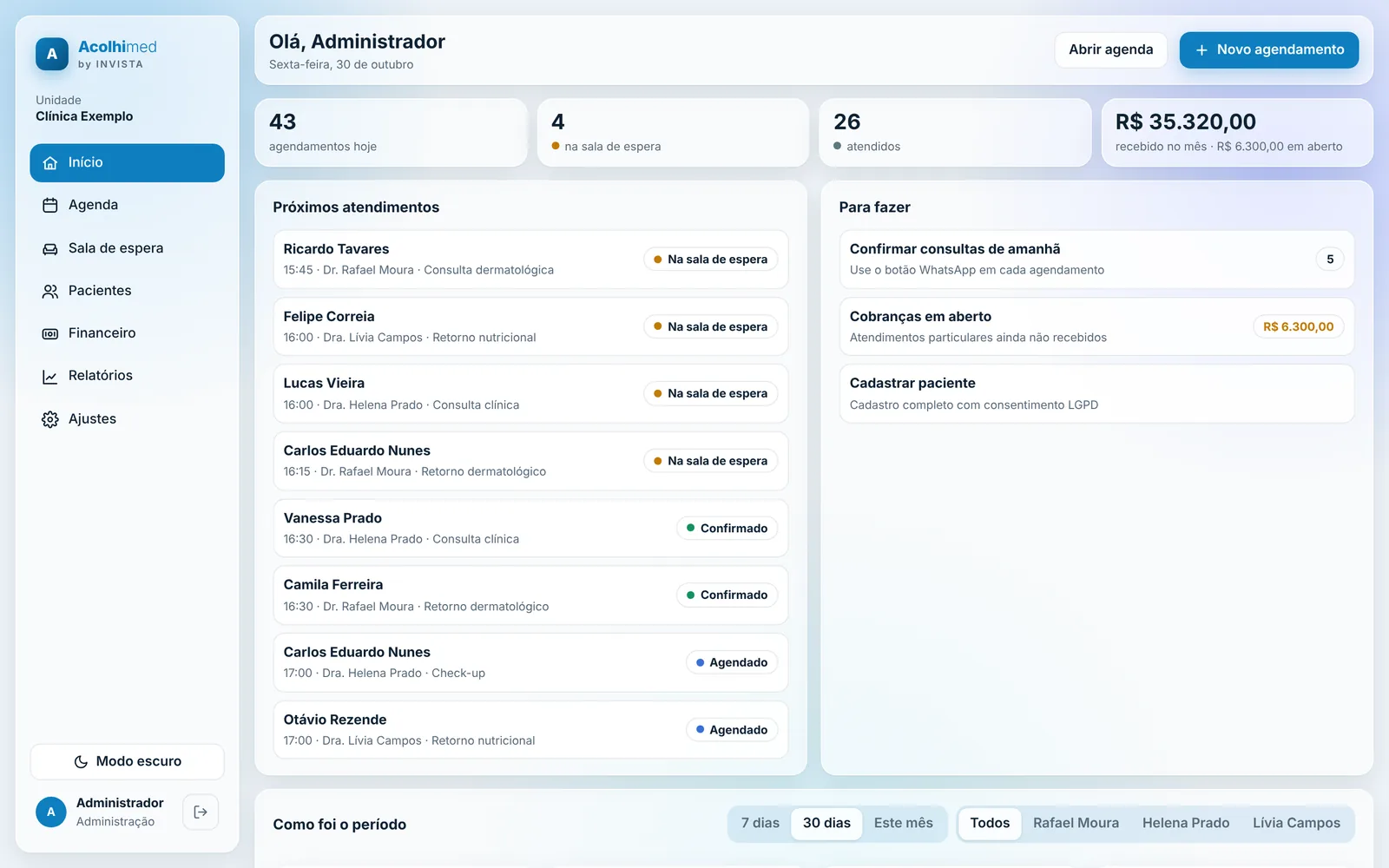Filter by Lívia Campos
The height and width of the screenshot is (868, 1389).
[1296, 823]
